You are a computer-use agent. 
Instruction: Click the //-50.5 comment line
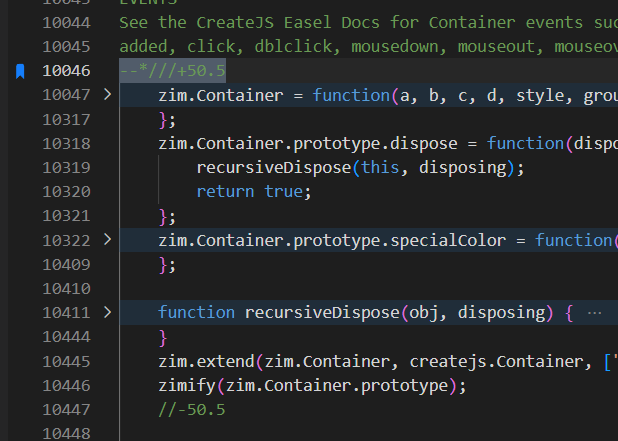pyautogui.click(x=192, y=408)
